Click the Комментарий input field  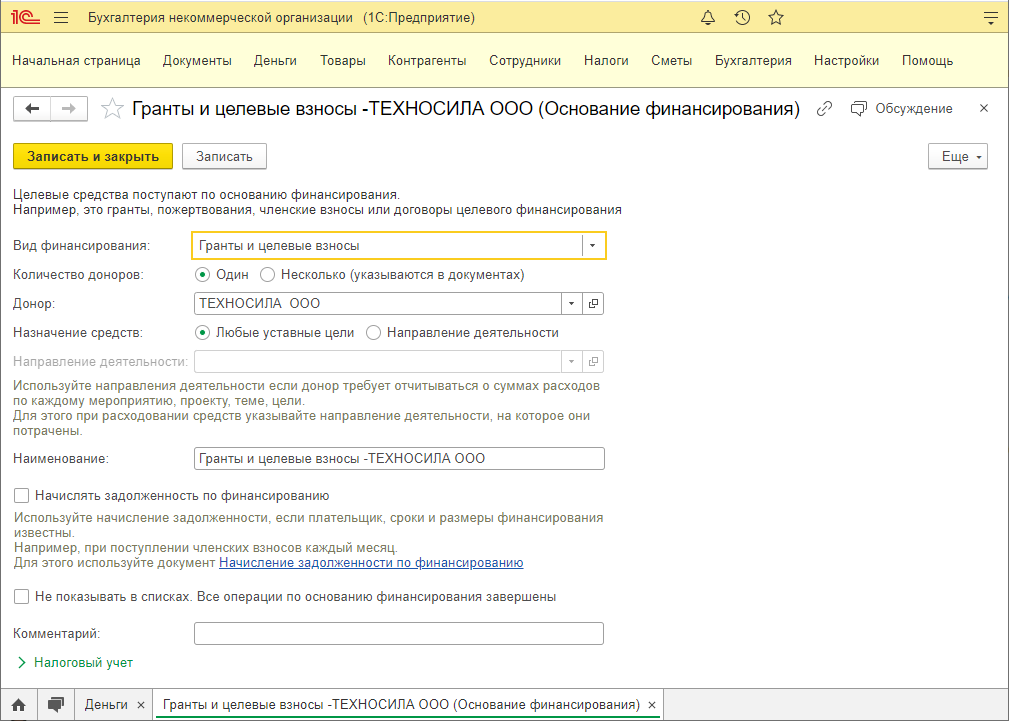[399, 633]
